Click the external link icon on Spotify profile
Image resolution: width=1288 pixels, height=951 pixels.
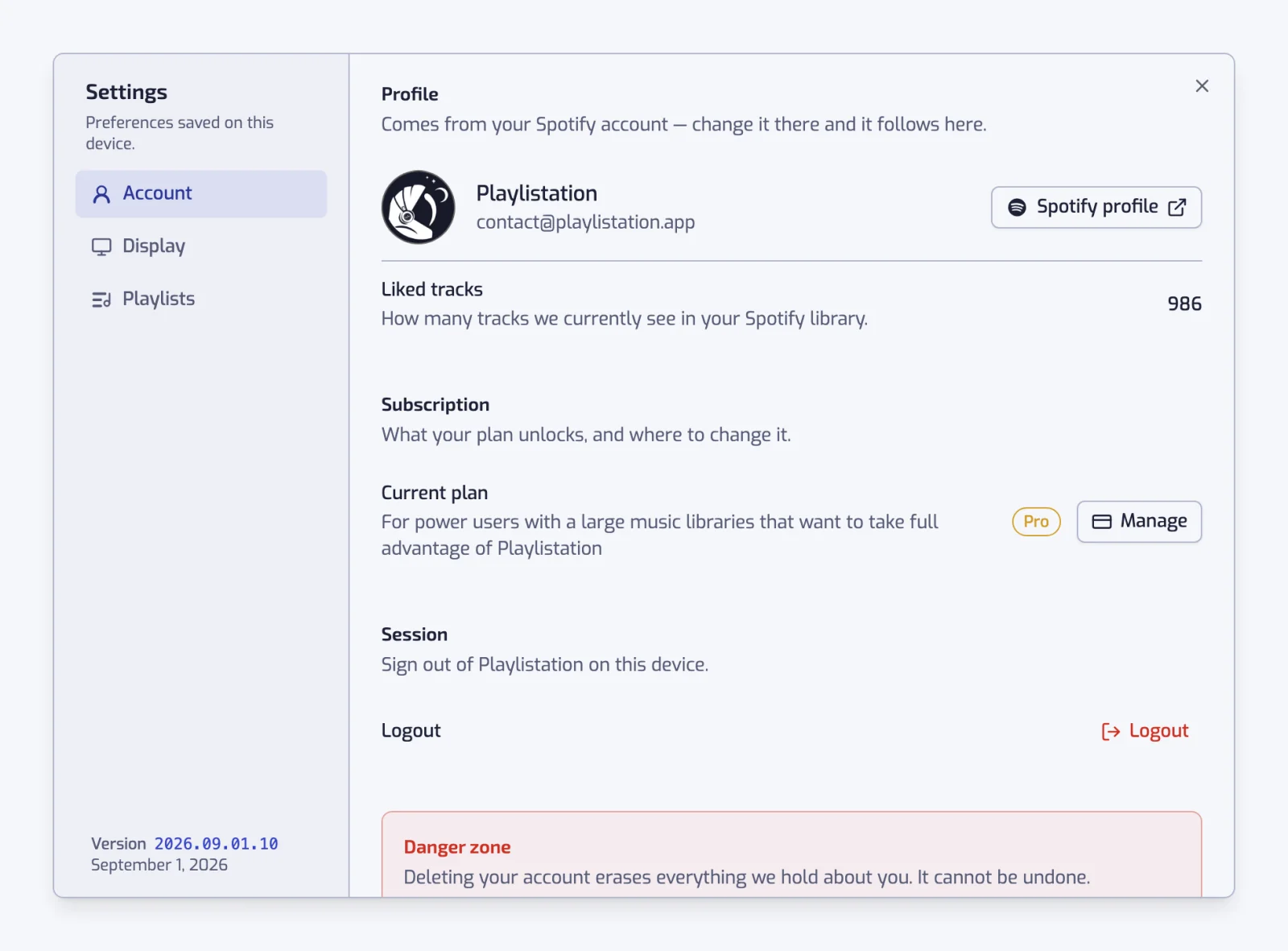pyautogui.click(x=1177, y=208)
